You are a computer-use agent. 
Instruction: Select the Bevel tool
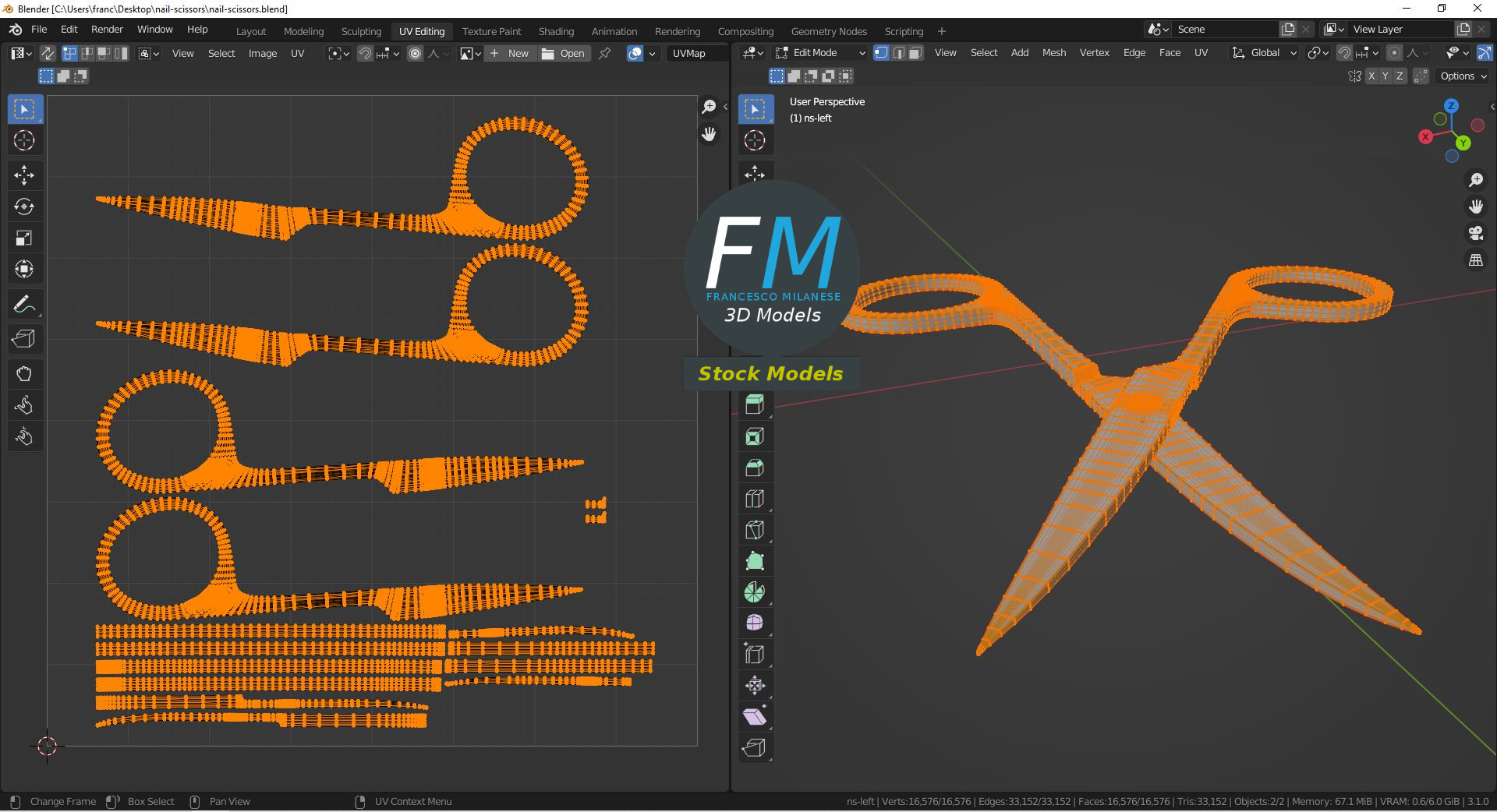click(755, 468)
